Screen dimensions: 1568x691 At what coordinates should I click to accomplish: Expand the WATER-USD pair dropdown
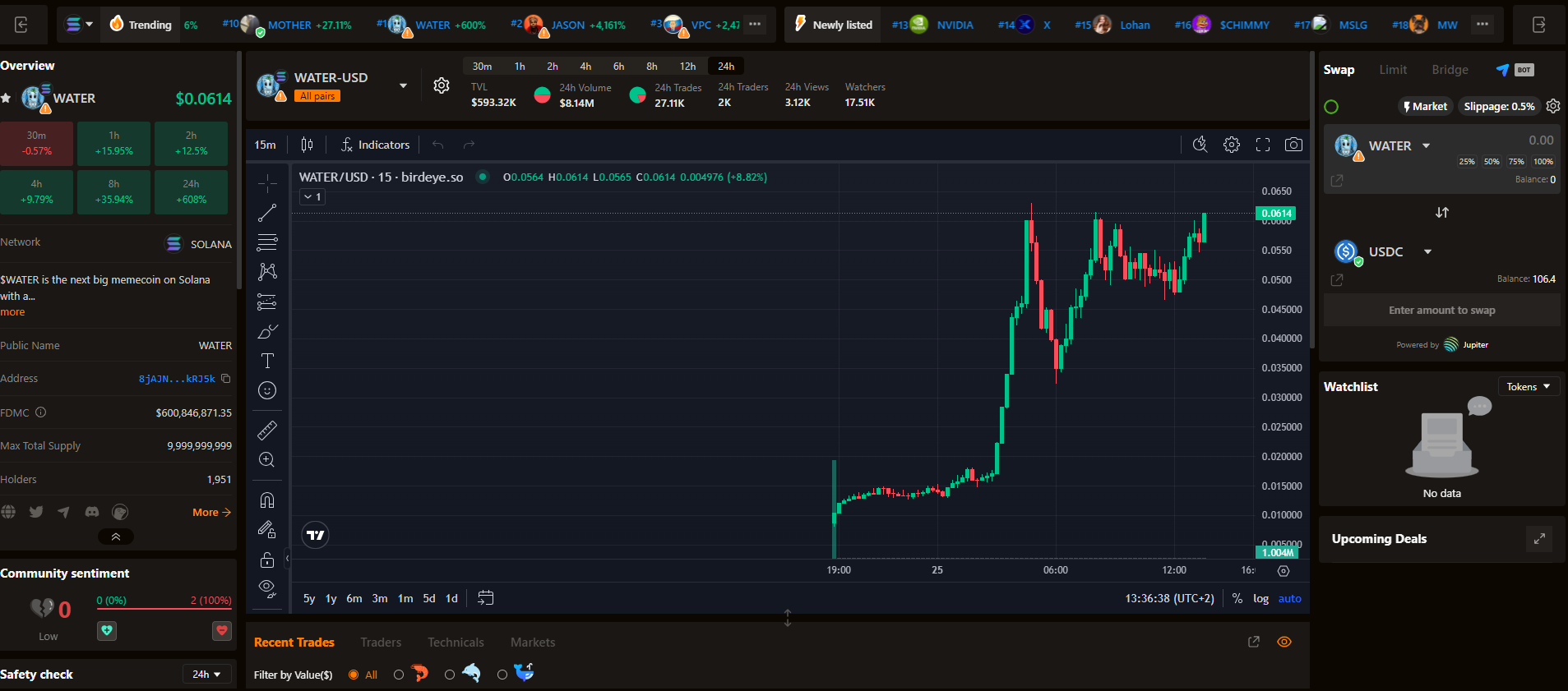[x=403, y=85]
